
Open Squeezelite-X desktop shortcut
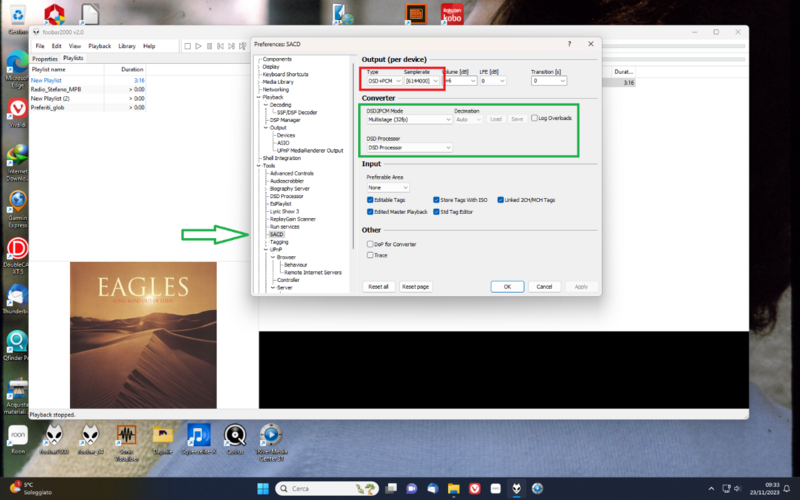tap(199, 439)
